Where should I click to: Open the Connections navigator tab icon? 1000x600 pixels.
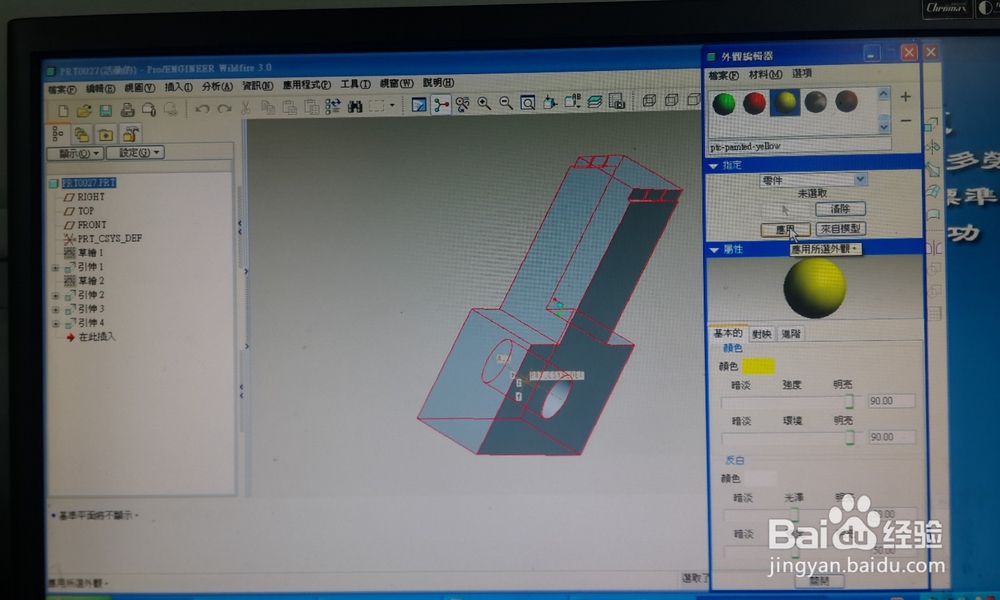pos(130,133)
